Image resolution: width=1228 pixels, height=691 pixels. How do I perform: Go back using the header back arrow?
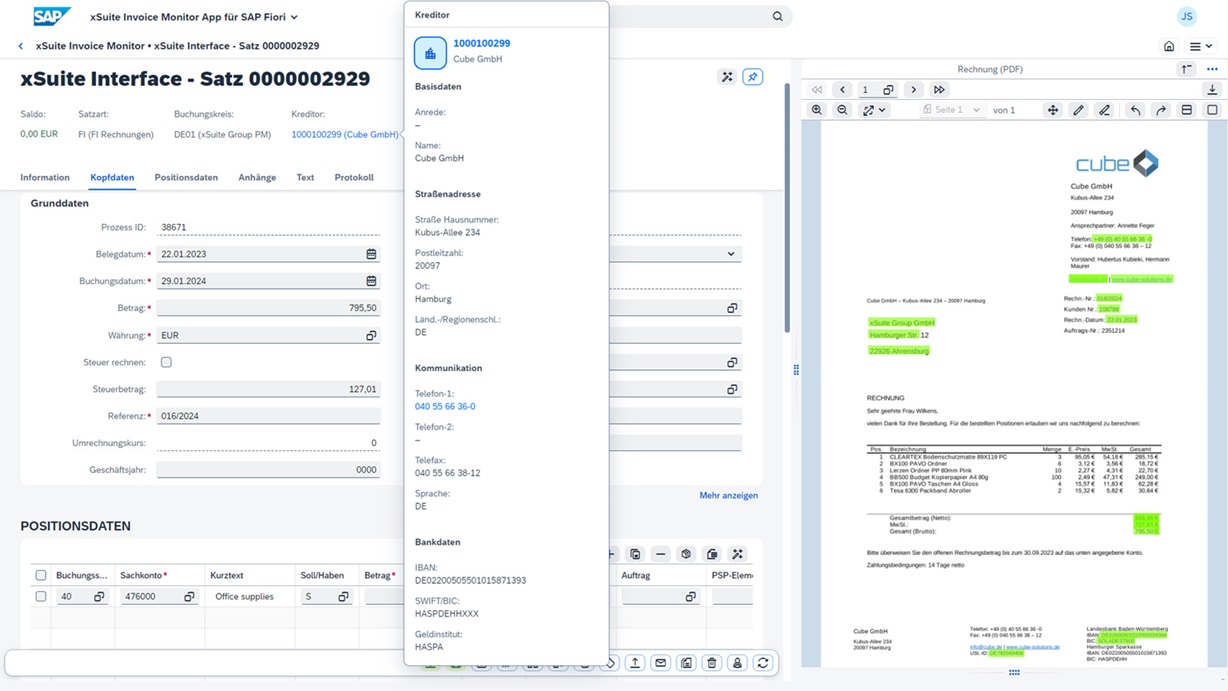20,46
